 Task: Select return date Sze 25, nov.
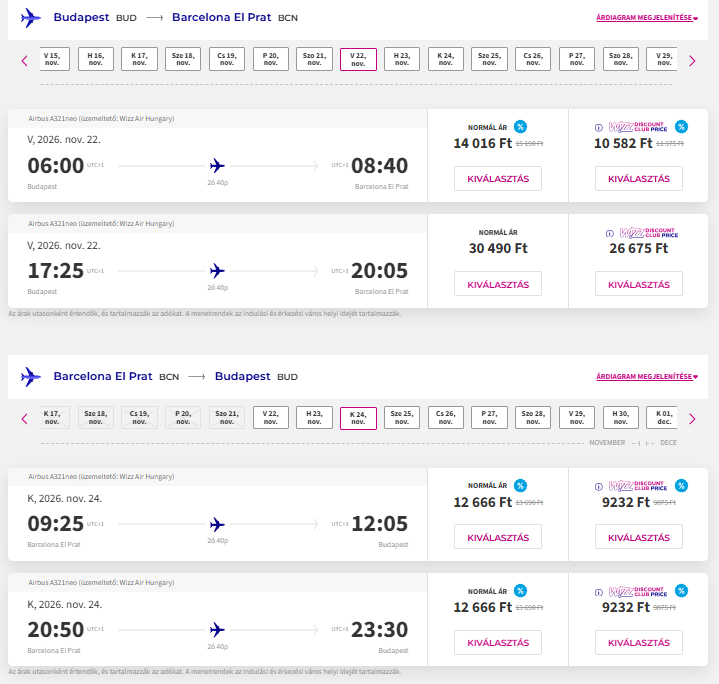(402, 417)
